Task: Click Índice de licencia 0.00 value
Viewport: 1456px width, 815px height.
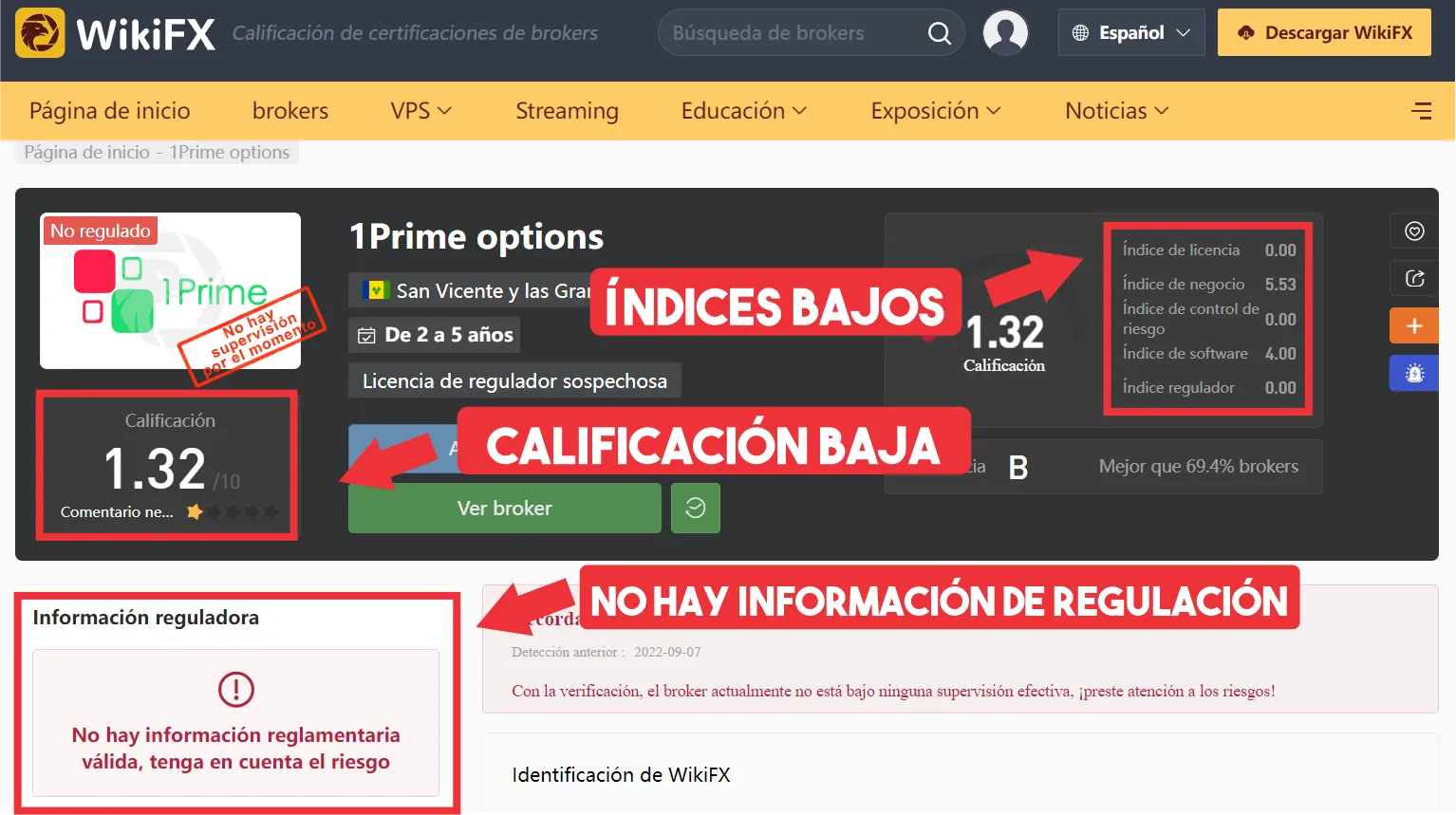Action: tap(1280, 250)
